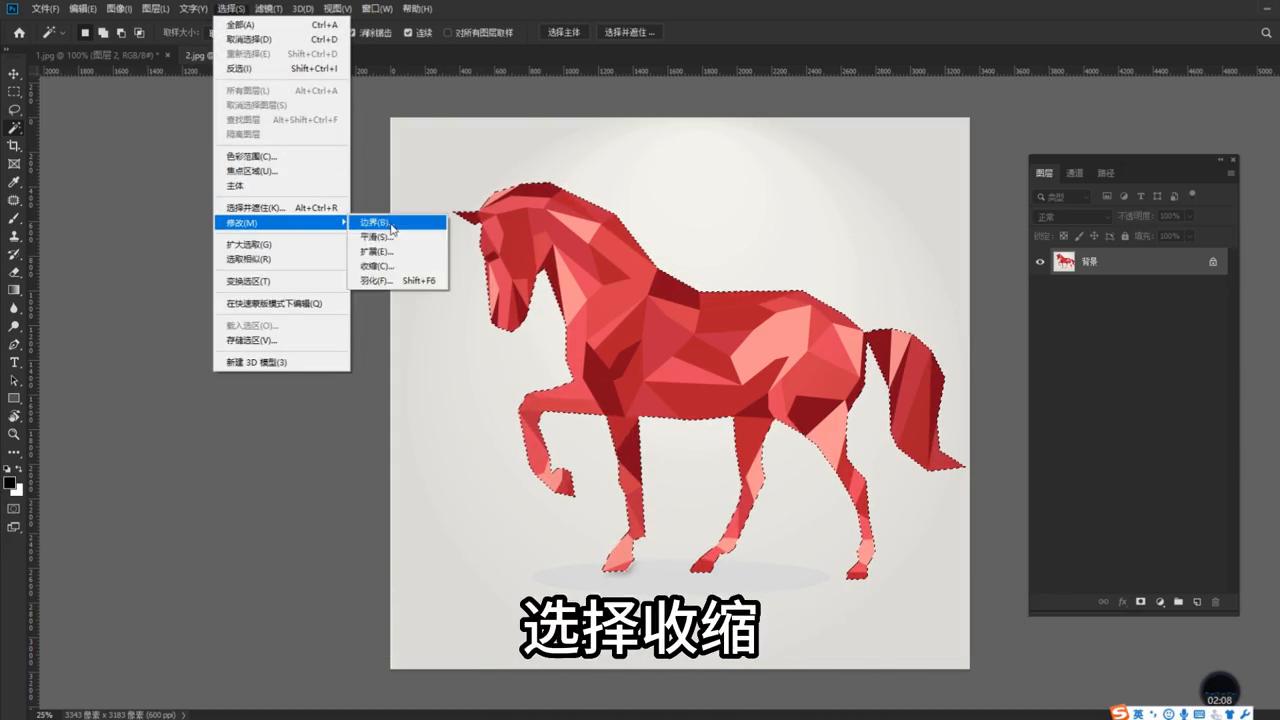This screenshot has height=720, width=1280.
Task: Click the Intersect with Selection mode icon
Action: point(138,32)
